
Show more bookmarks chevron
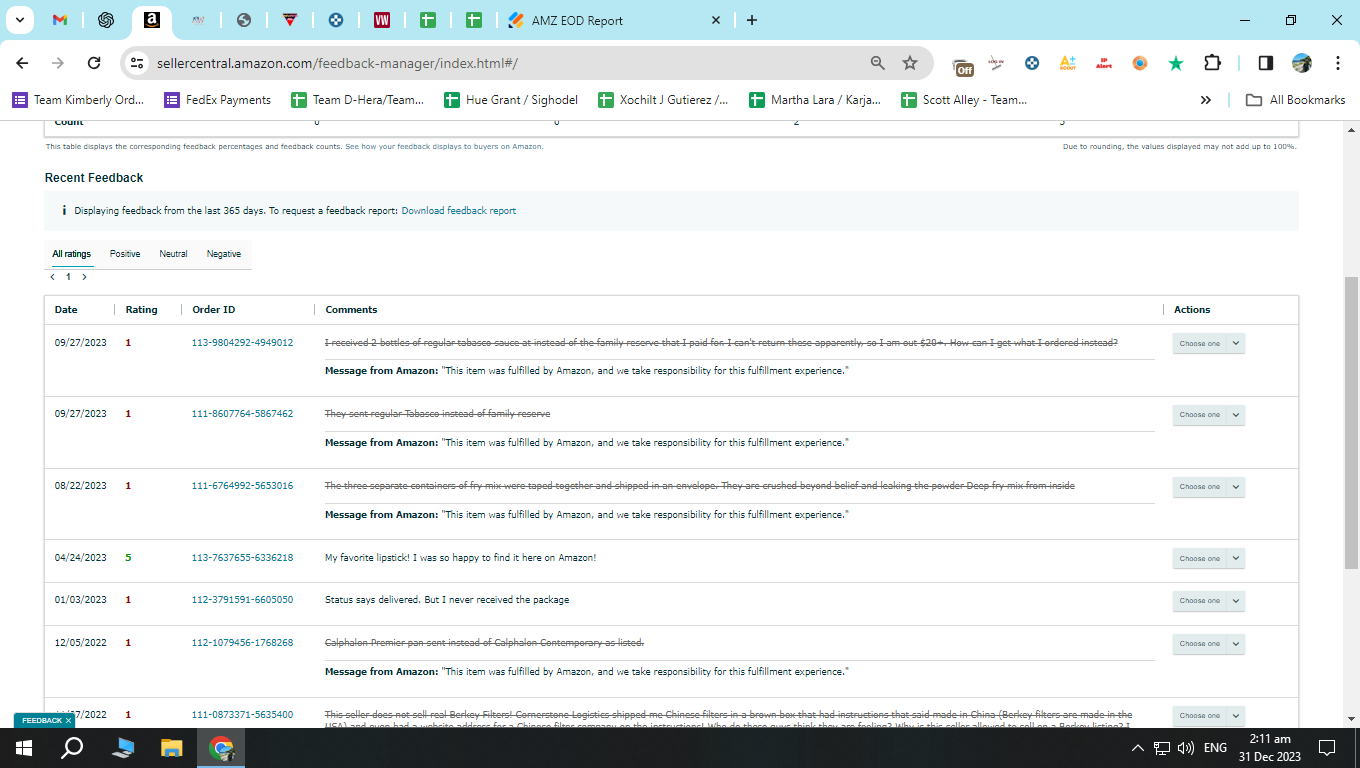pos(1206,100)
